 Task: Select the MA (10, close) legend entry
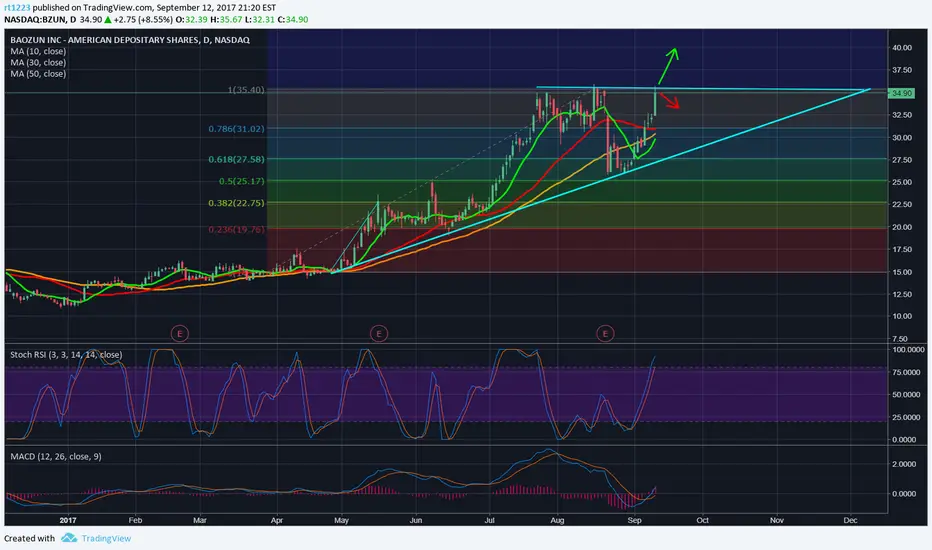tap(38, 51)
